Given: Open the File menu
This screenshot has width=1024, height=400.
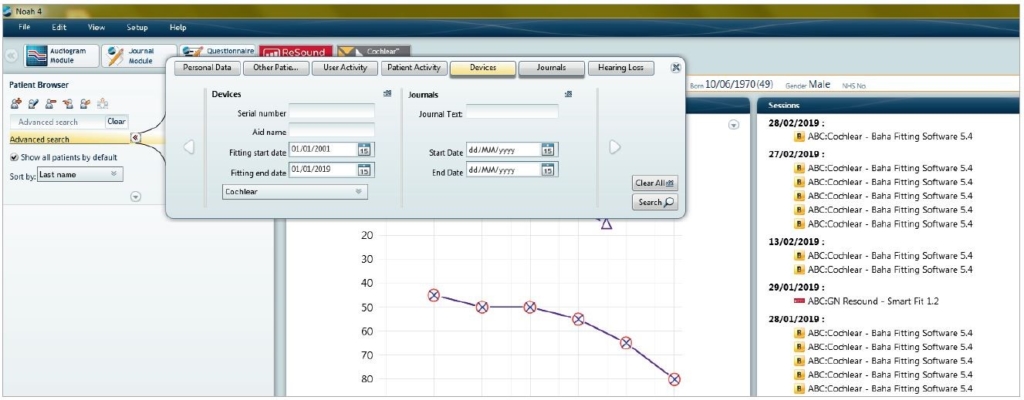Looking at the screenshot, I should click(25, 27).
